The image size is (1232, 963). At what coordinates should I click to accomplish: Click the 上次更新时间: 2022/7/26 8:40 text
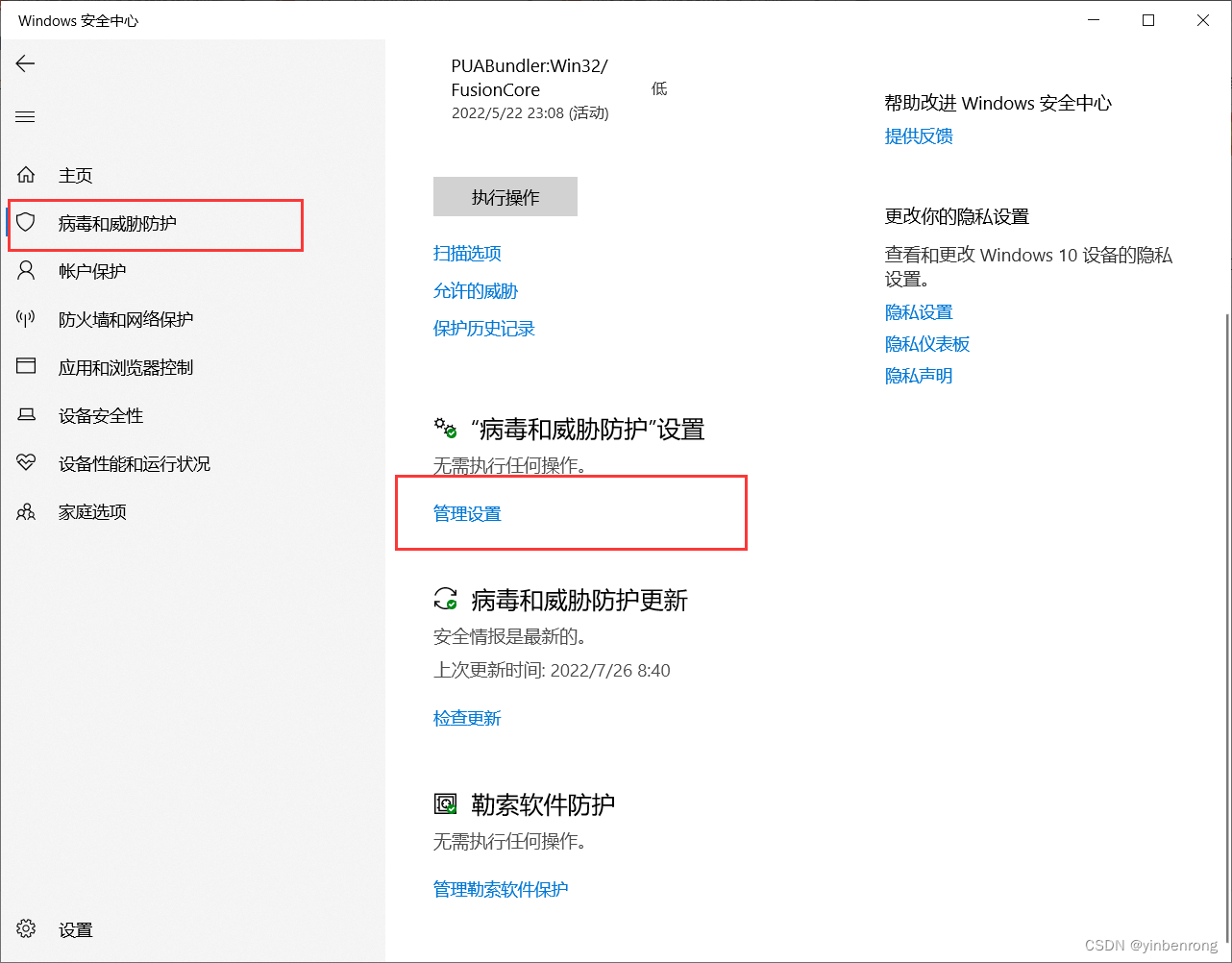point(552,670)
